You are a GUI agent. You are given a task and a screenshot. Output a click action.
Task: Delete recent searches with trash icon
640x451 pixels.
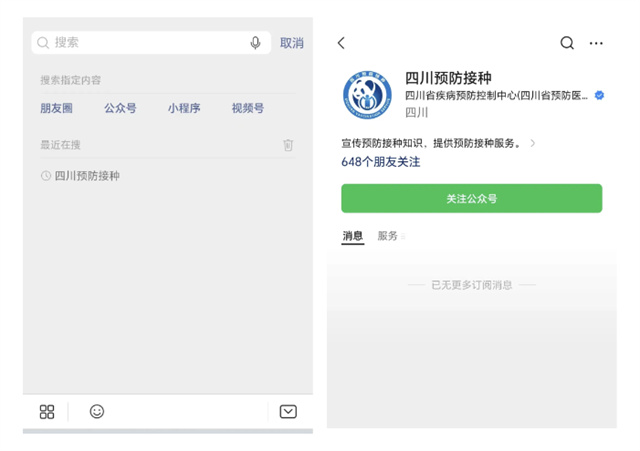(x=288, y=145)
